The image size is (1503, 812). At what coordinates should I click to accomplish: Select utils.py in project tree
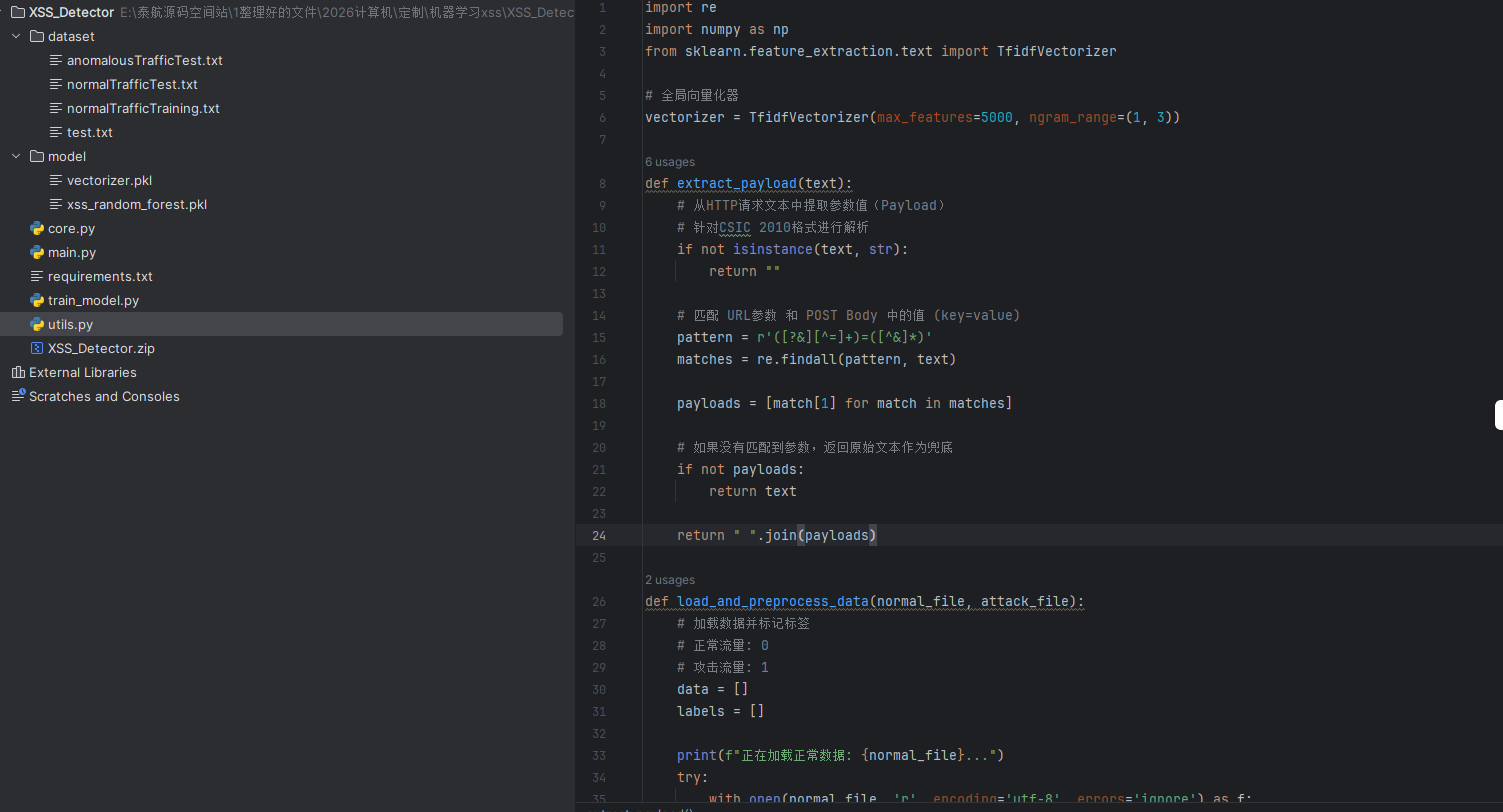point(70,324)
